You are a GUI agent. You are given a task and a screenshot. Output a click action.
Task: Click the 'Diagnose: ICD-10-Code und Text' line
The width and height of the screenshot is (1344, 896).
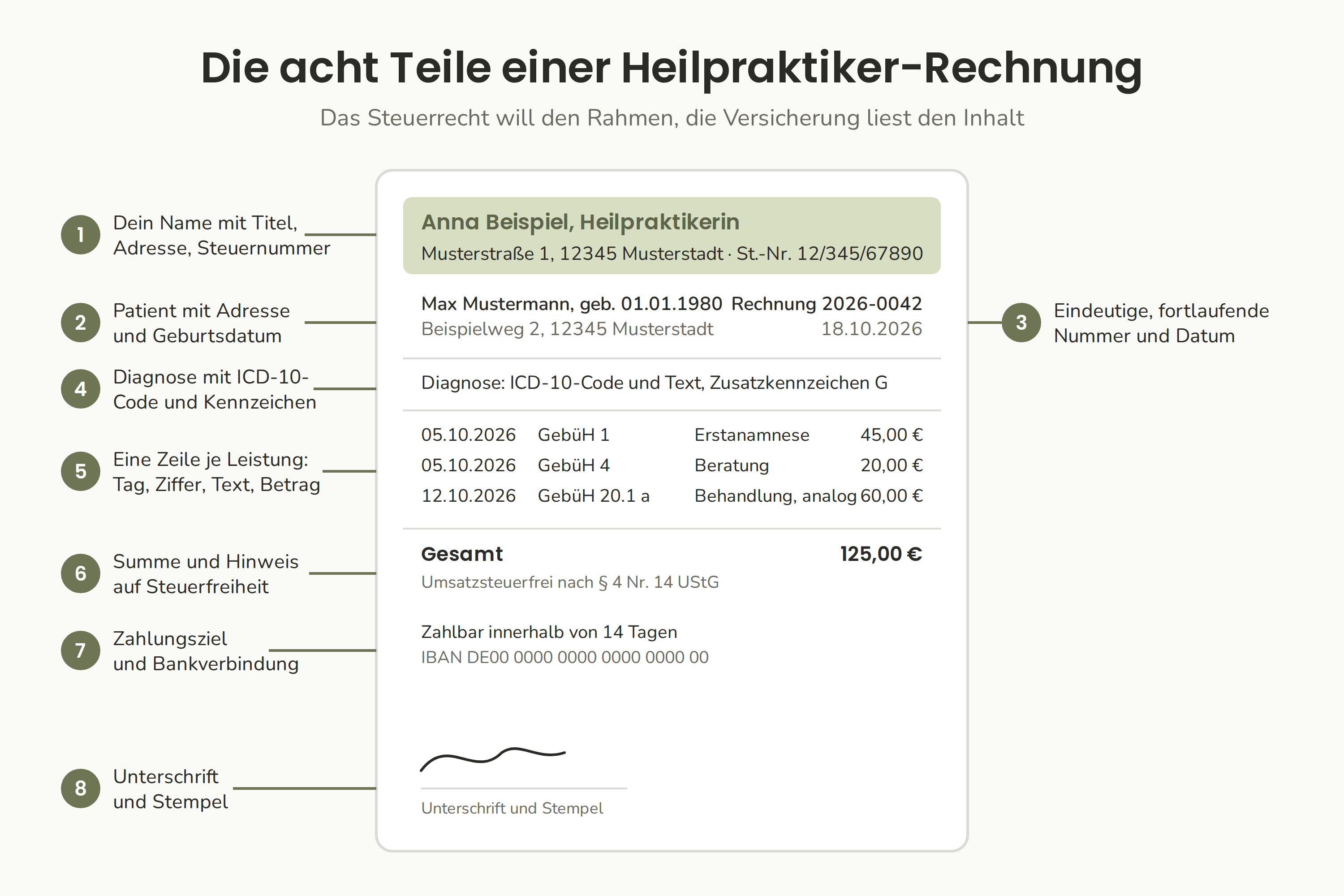click(x=654, y=383)
